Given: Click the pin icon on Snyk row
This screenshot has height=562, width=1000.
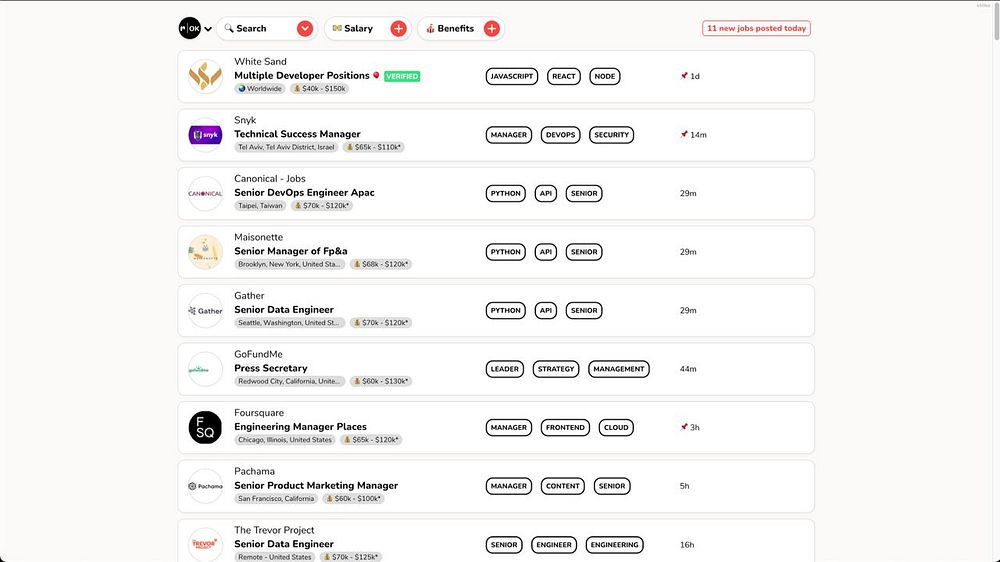Looking at the screenshot, I should [684, 135].
